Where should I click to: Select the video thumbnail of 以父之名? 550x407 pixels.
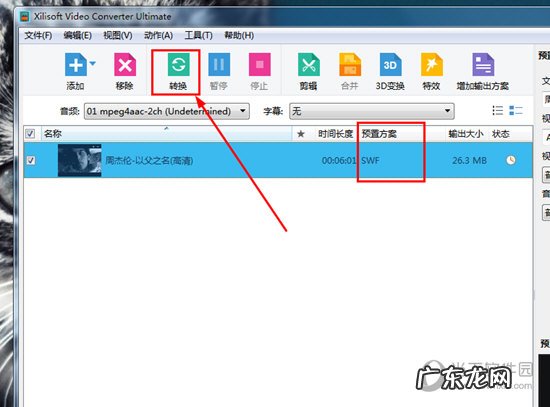(80, 160)
